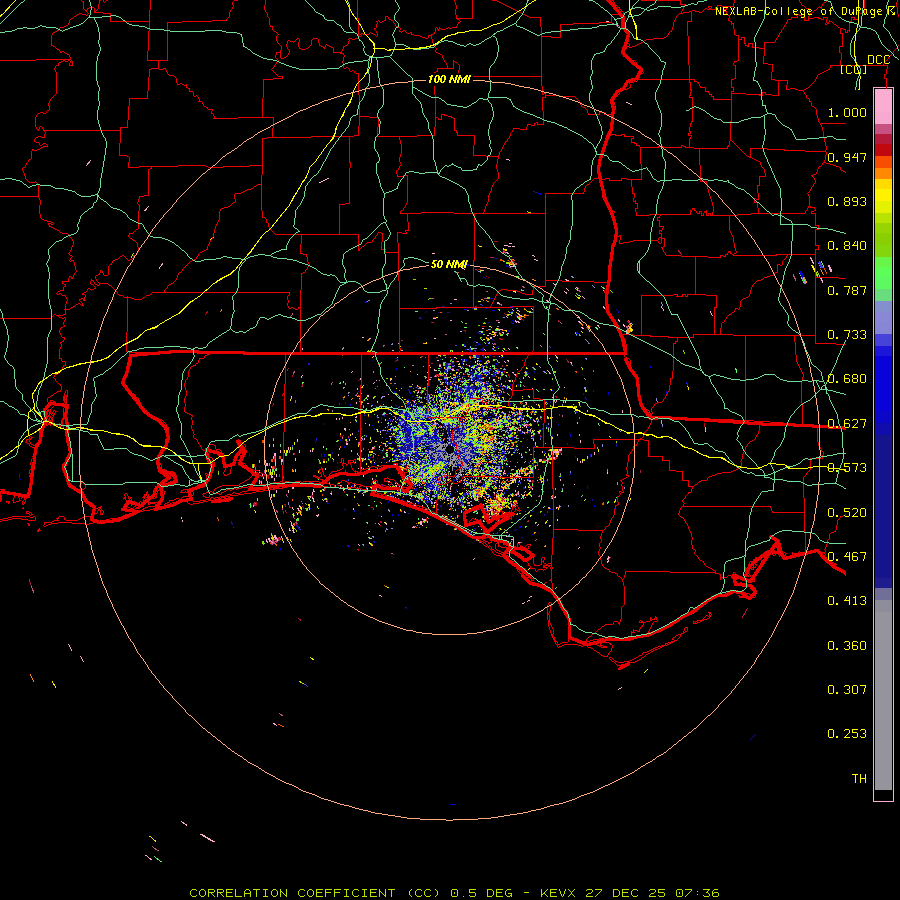Pick the gray segment of the color bar
Image resolution: width=900 pixels, height=900 pixels.
coord(883,695)
